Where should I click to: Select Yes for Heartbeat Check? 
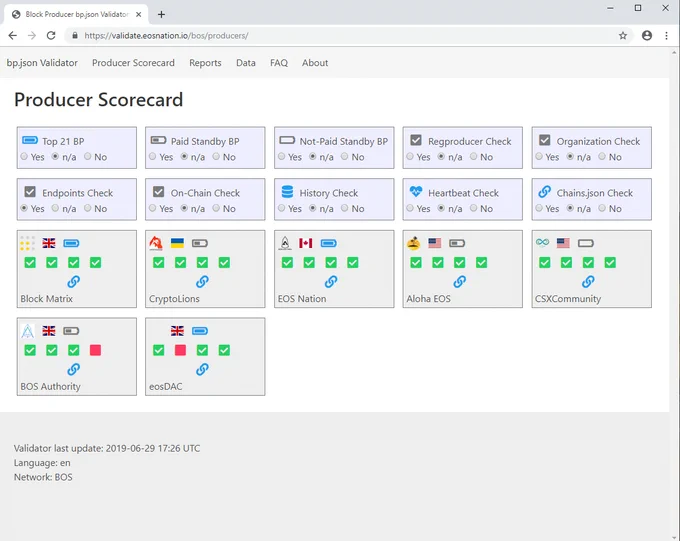tap(410, 208)
